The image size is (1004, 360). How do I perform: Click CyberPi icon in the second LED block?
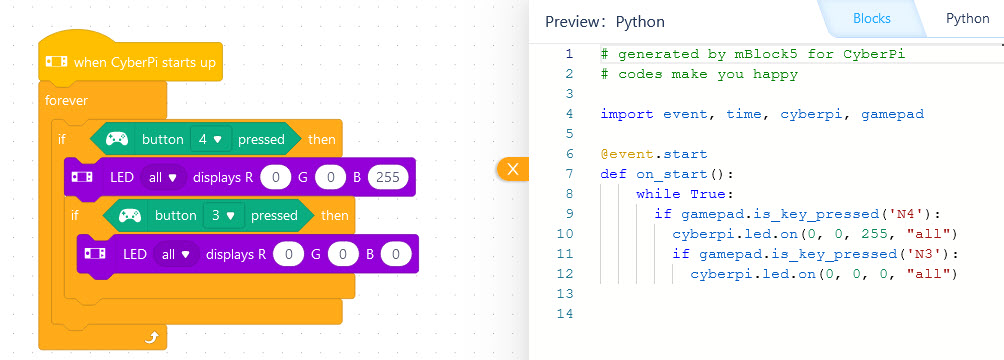click(x=95, y=254)
